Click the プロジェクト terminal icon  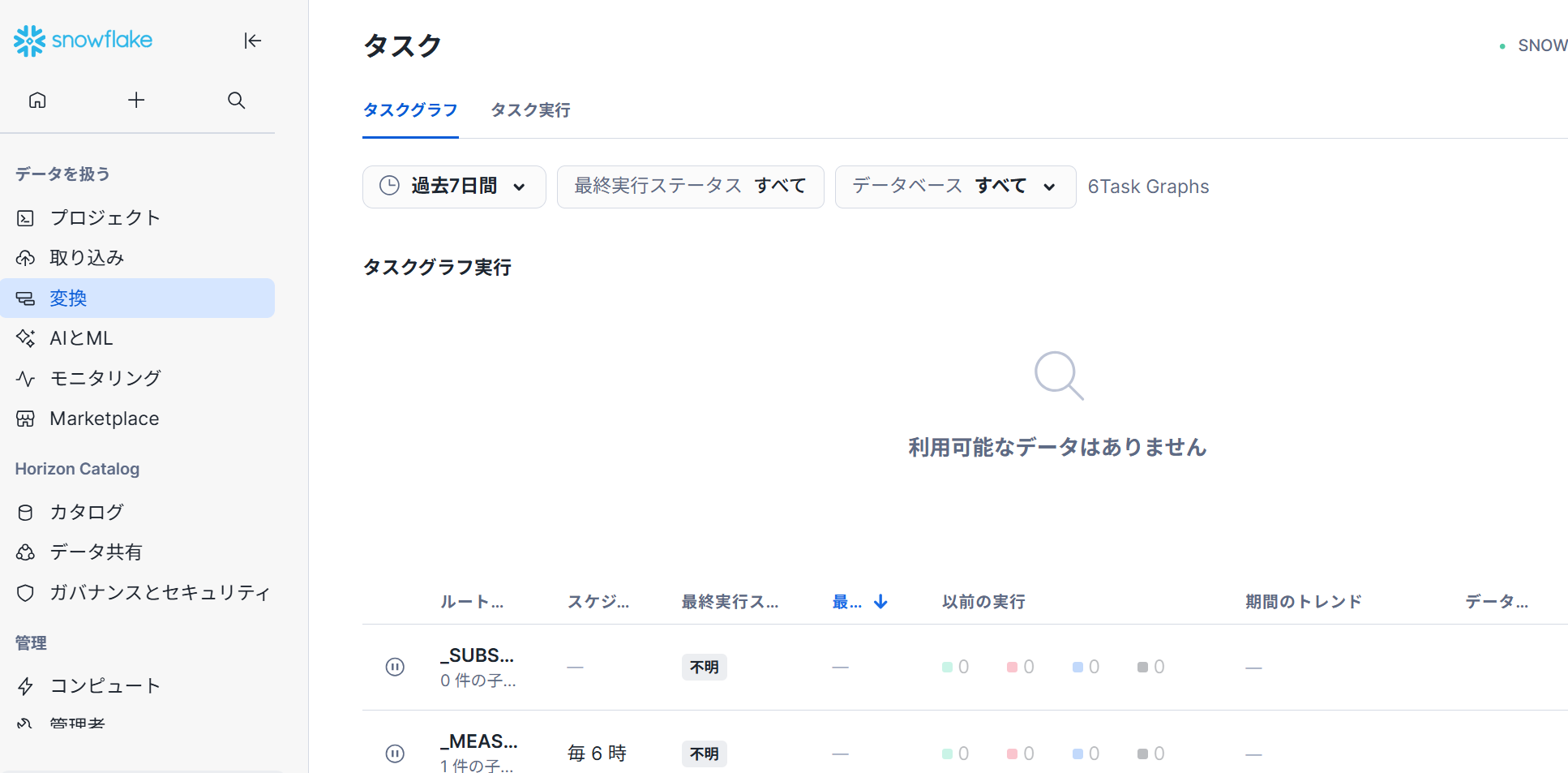point(25,217)
